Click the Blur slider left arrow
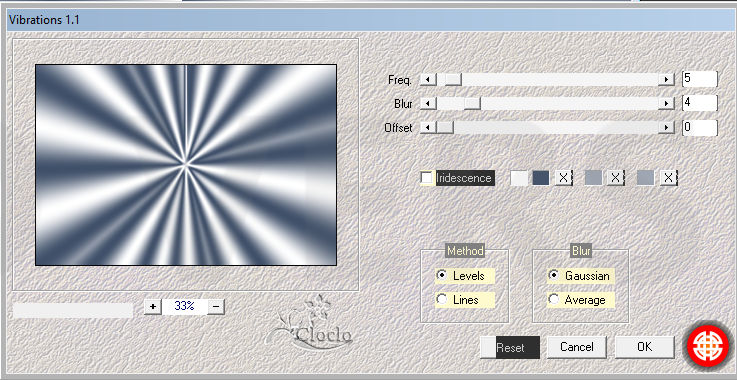 [x=428, y=103]
